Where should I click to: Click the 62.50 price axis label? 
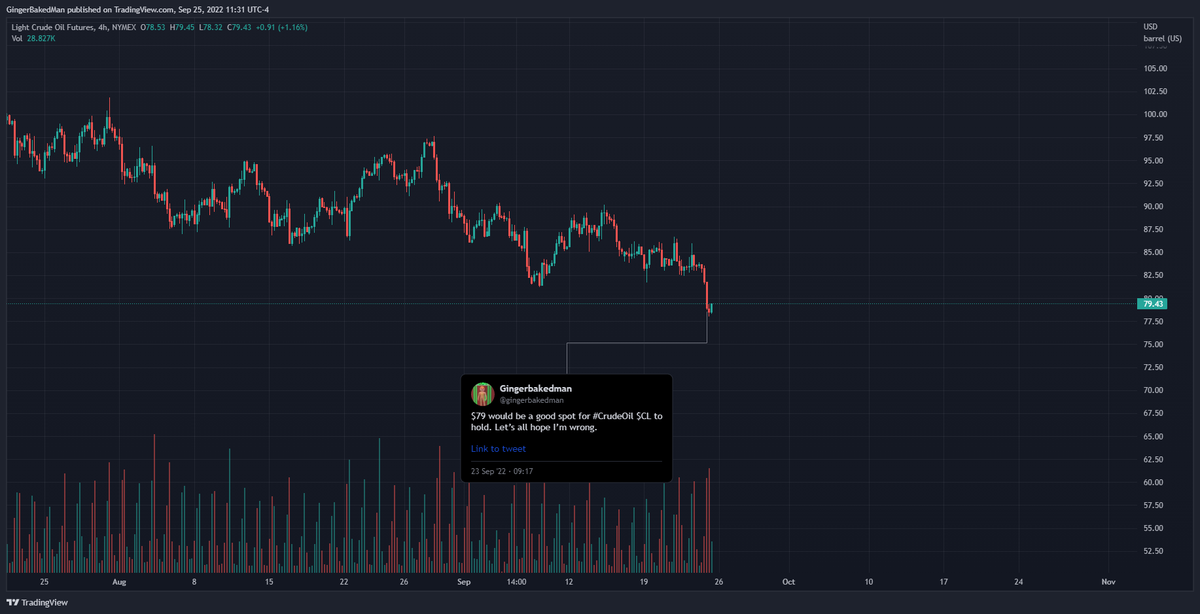1153,459
